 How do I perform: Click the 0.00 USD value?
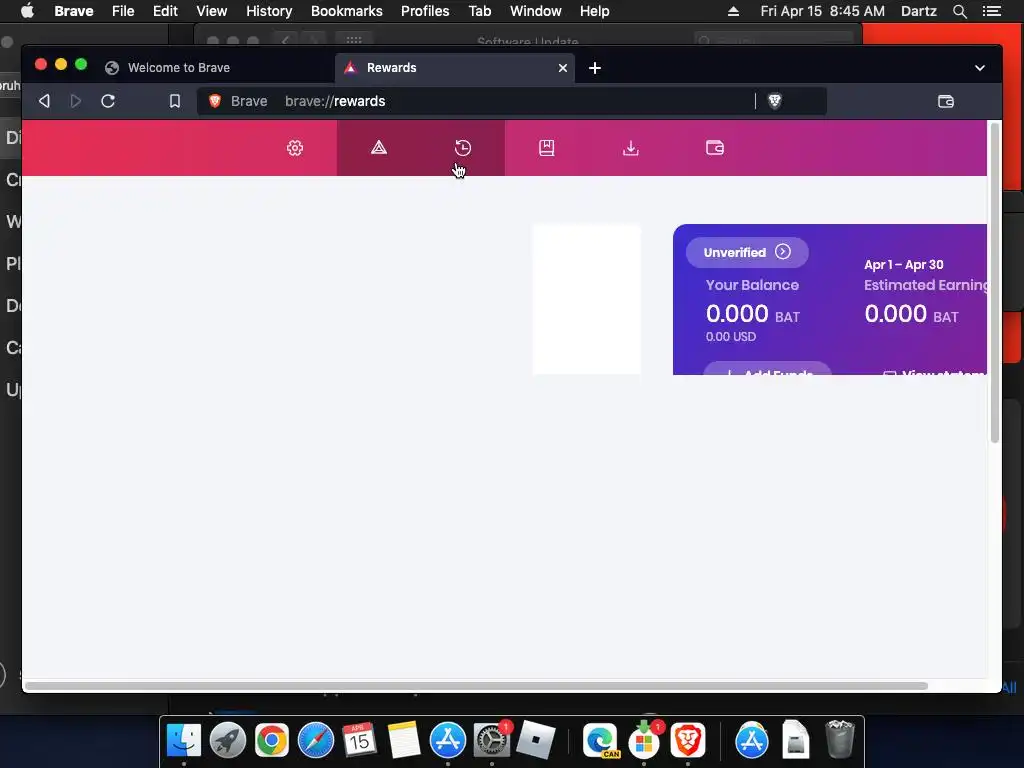coord(731,337)
